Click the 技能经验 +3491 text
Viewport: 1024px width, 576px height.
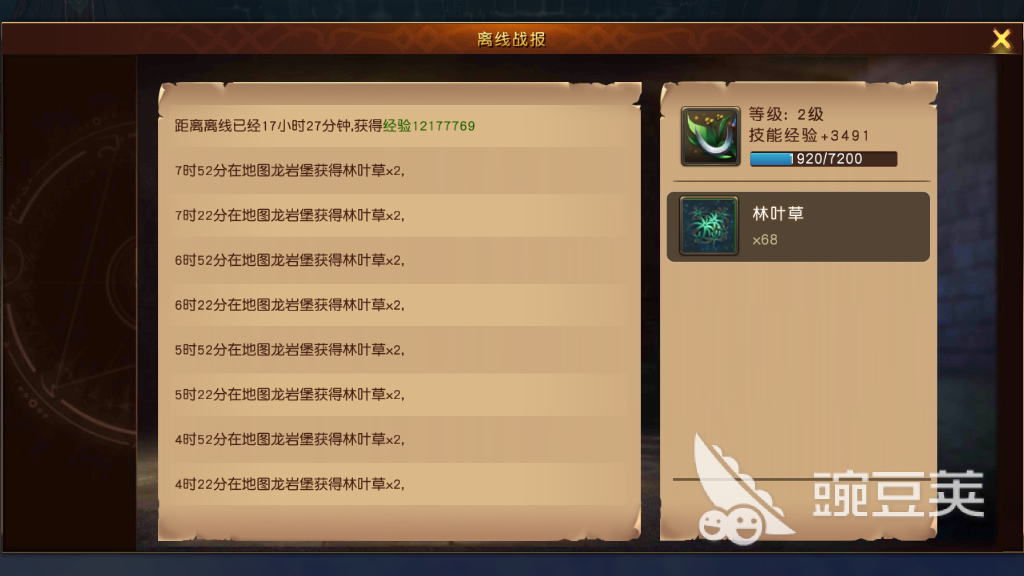809,135
